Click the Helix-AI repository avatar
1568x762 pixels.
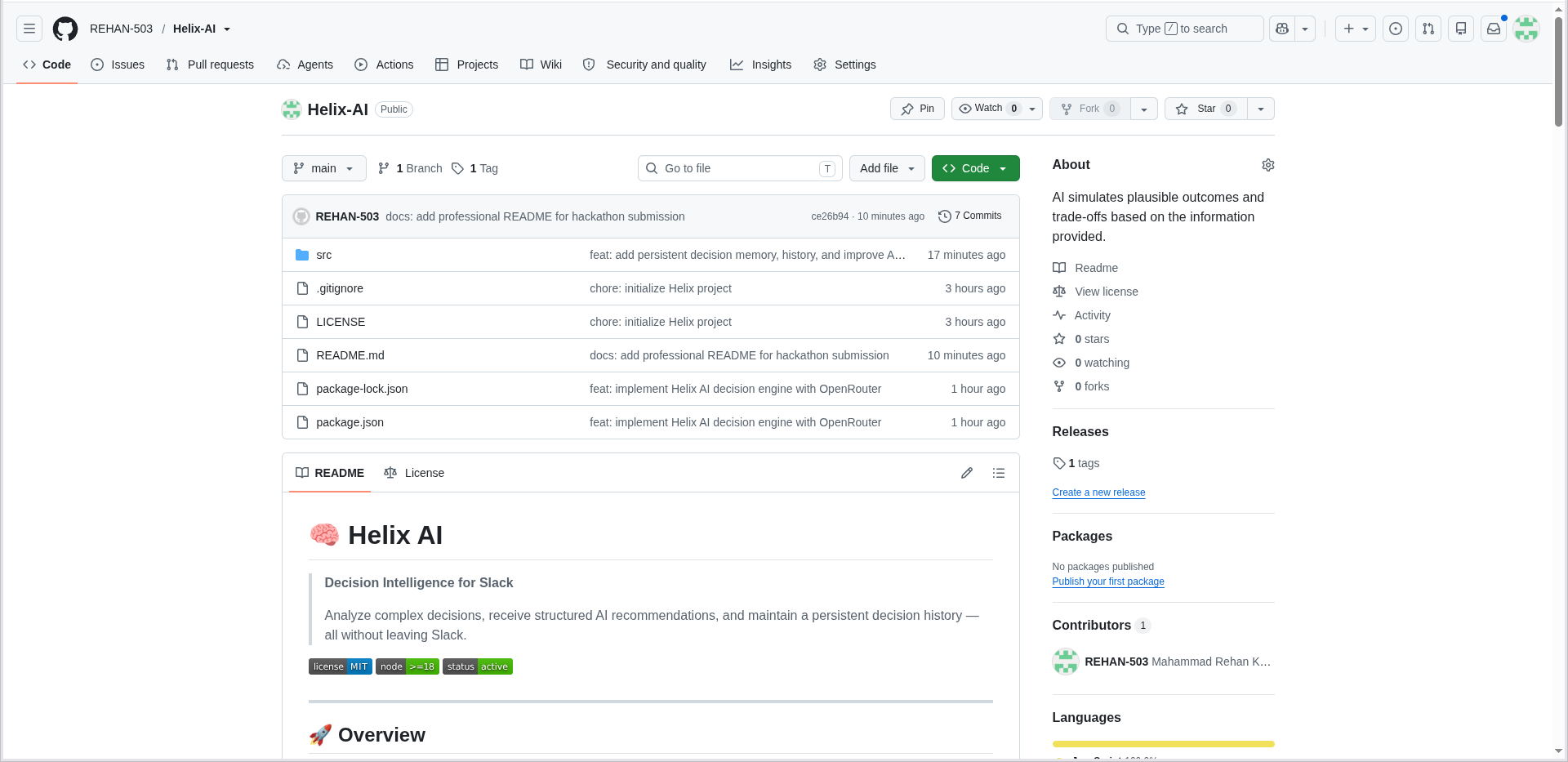[x=292, y=109]
